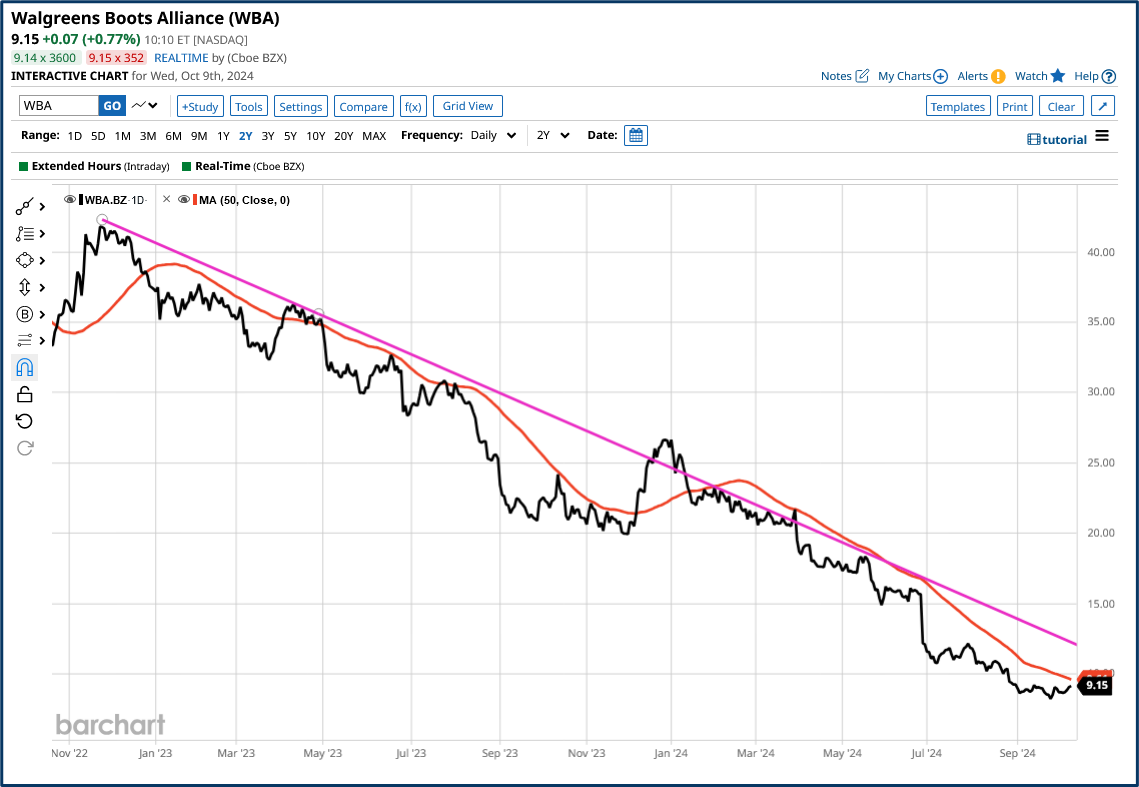Hide the WBA.BZ price series eye icon
Screen dimensions: 1139x787
(70, 200)
